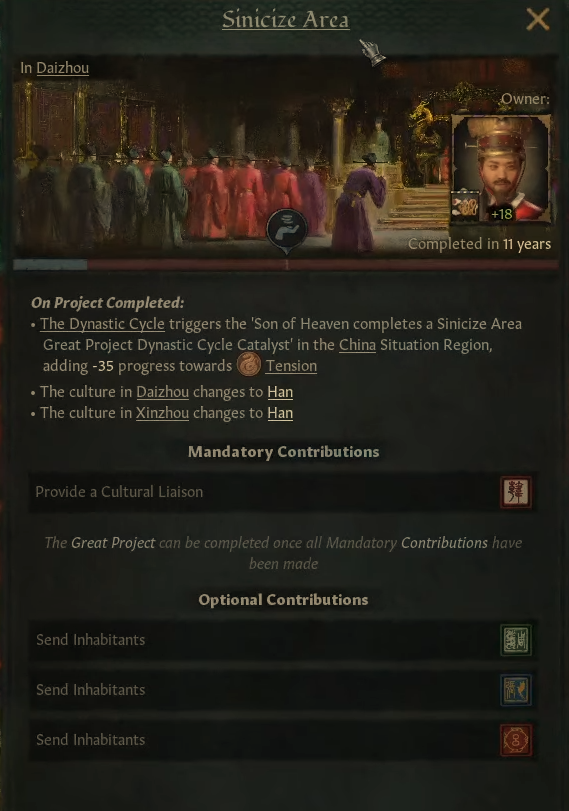Click the blue seal icon on second Send Inhabitants

(516, 690)
